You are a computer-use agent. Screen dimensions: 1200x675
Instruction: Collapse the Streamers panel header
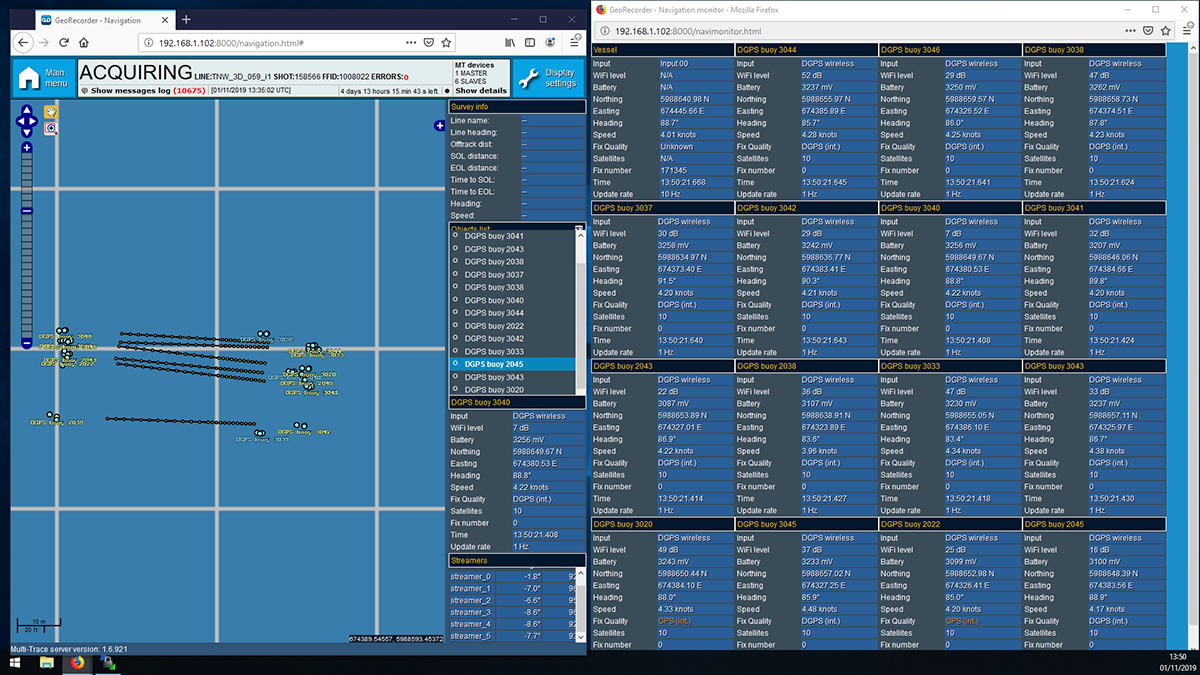click(x=516, y=561)
